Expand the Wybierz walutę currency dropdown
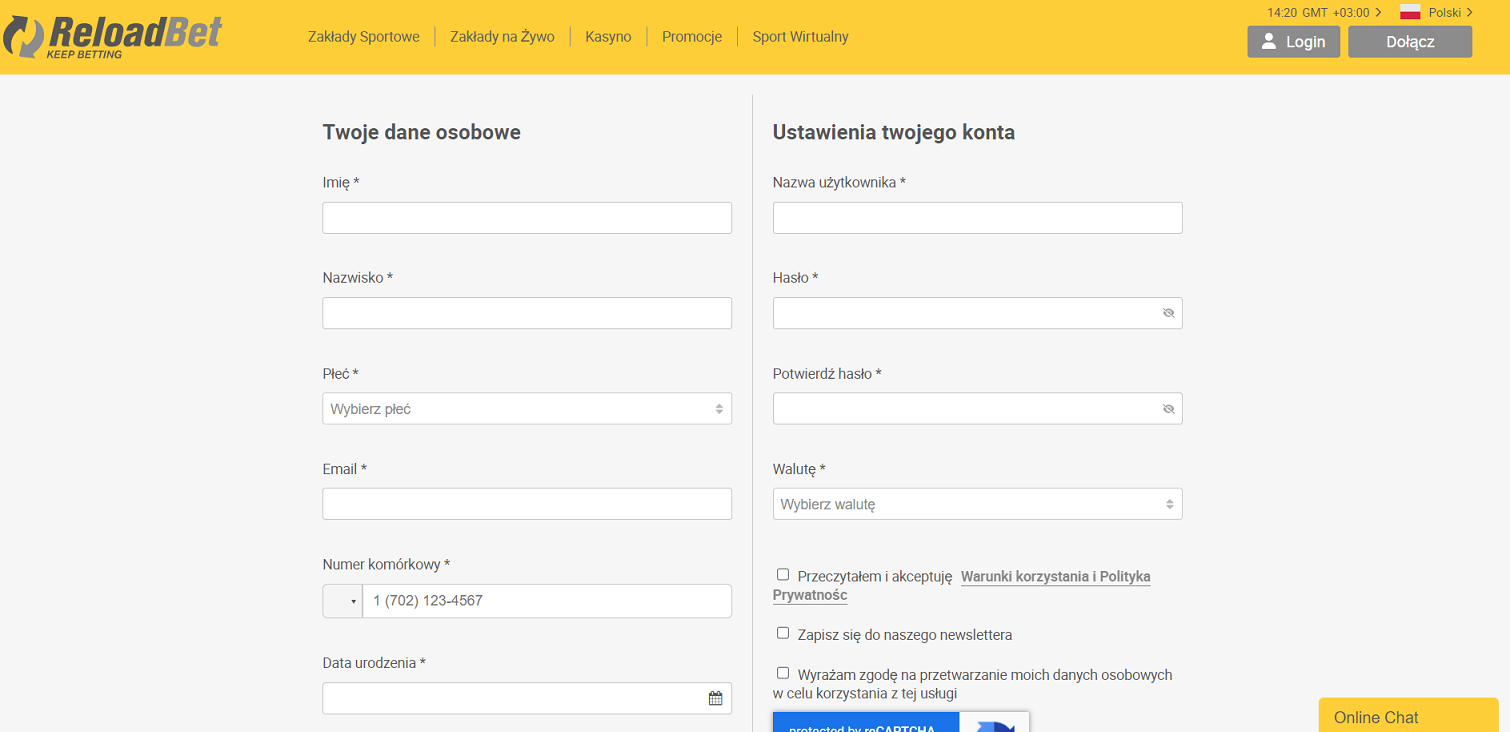Screen dimensions: 1510x732 click(977, 505)
